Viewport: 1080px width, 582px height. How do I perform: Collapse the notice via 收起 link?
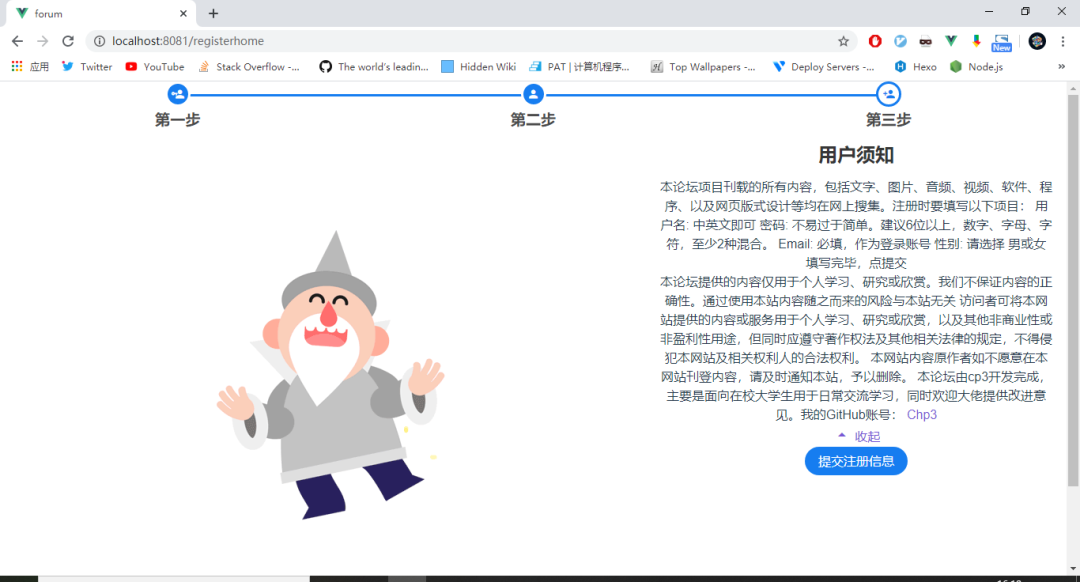(x=866, y=436)
